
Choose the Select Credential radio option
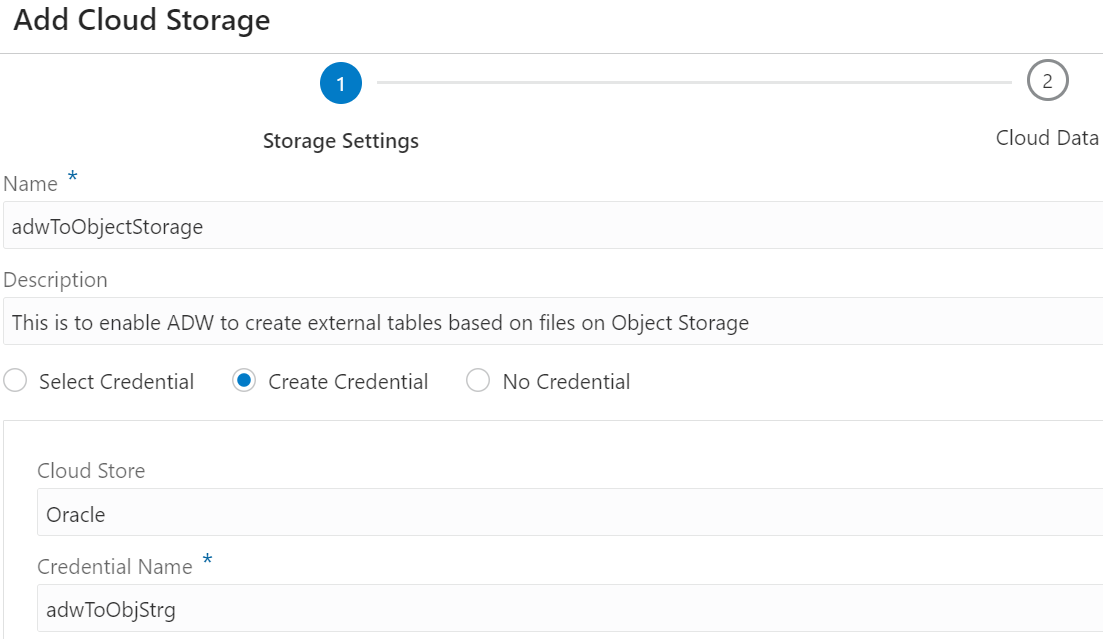pyautogui.click(x=16, y=381)
